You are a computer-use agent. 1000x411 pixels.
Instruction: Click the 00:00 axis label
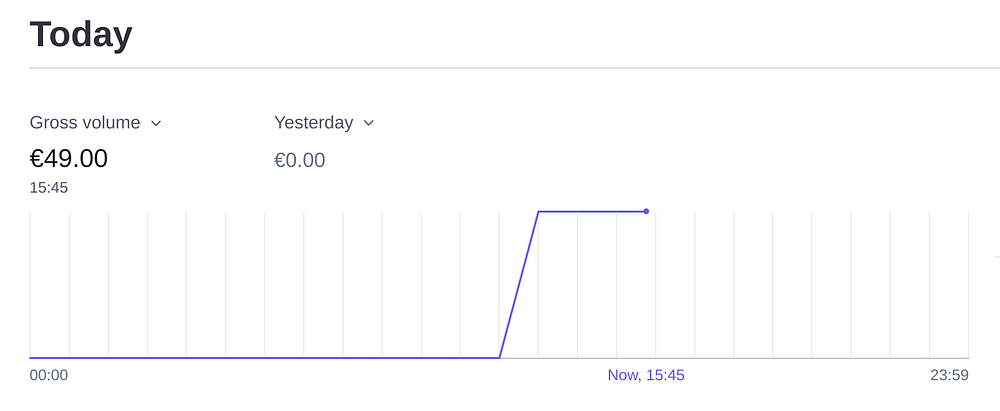click(49, 375)
